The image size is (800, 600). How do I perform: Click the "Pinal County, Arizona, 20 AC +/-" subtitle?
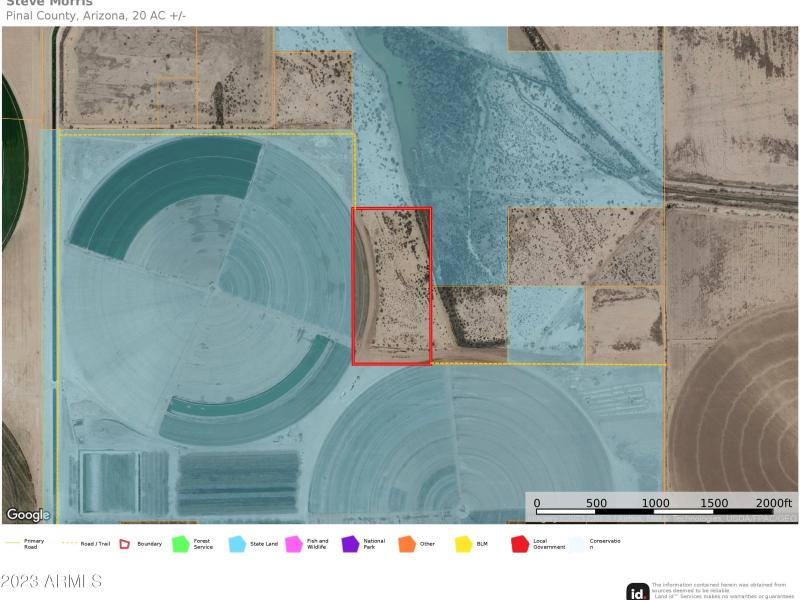pos(96,16)
